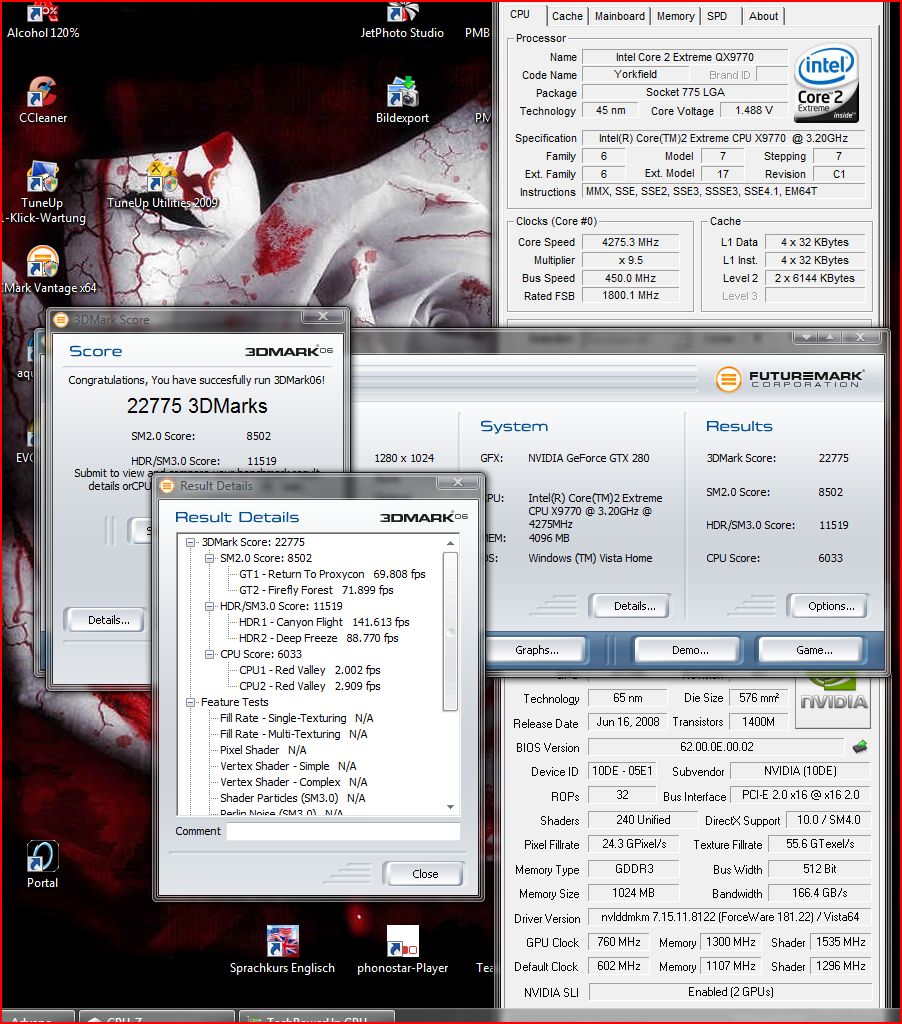Open the phonostar-Player desktop icon
The image size is (902, 1024).
click(x=402, y=950)
